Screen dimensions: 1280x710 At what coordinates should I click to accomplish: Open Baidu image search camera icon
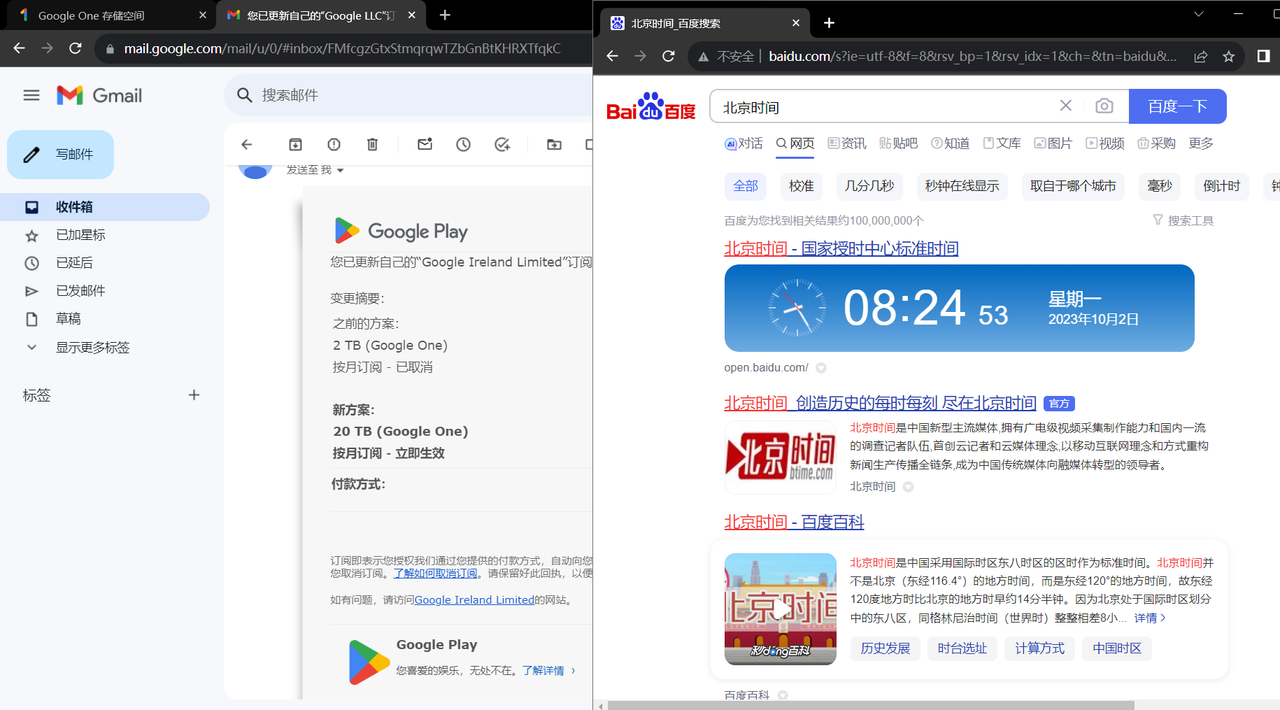1104,106
